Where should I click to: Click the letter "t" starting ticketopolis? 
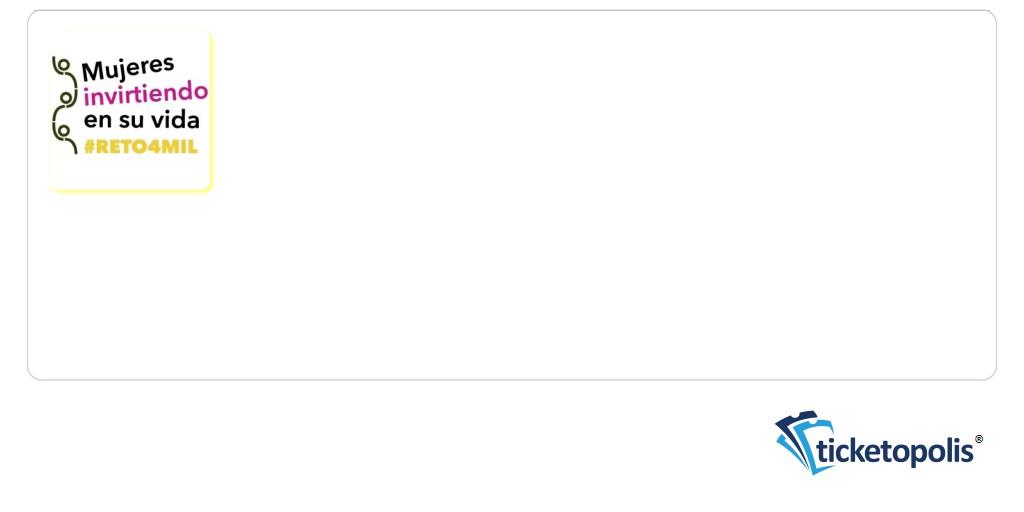pos(822,451)
